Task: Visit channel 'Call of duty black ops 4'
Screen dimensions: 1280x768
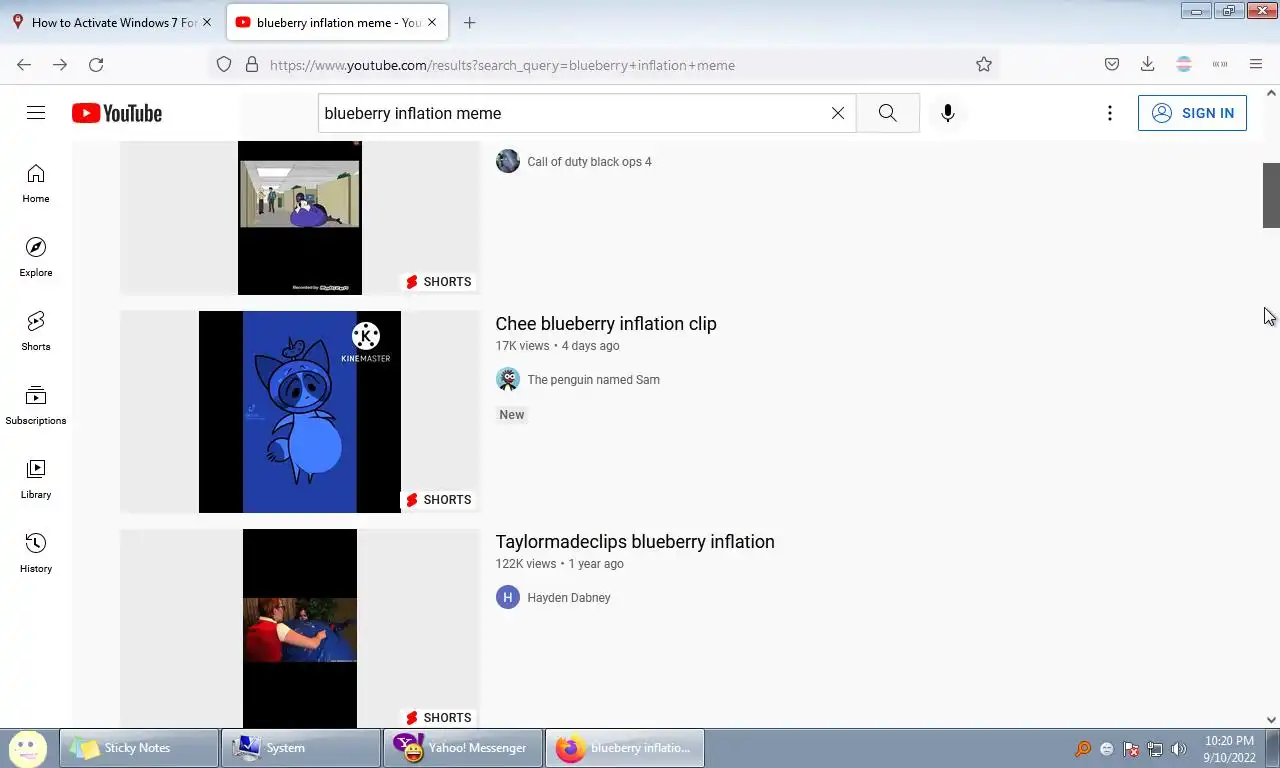Action: point(589,162)
